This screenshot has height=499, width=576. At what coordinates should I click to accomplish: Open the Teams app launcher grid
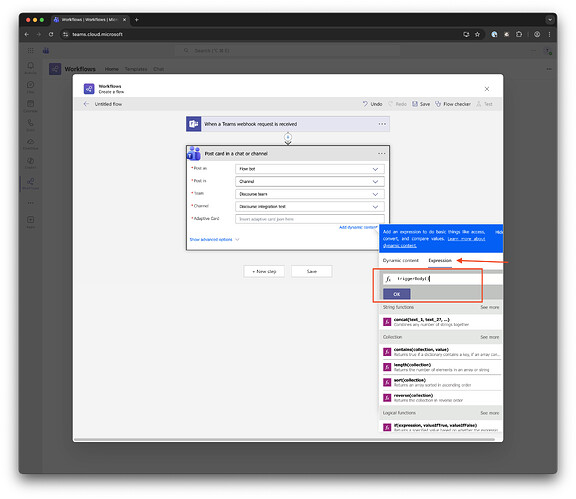[x=30, y=50]
